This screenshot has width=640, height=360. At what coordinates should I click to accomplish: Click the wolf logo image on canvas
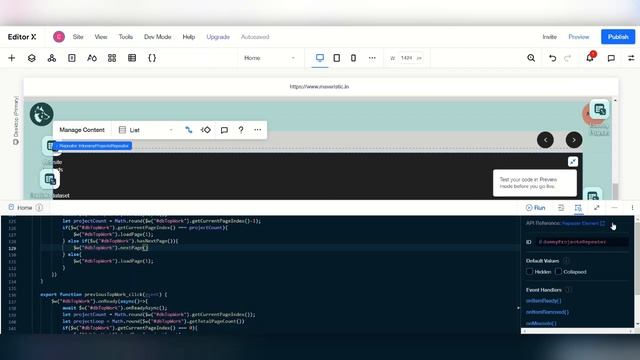(41, 114)
